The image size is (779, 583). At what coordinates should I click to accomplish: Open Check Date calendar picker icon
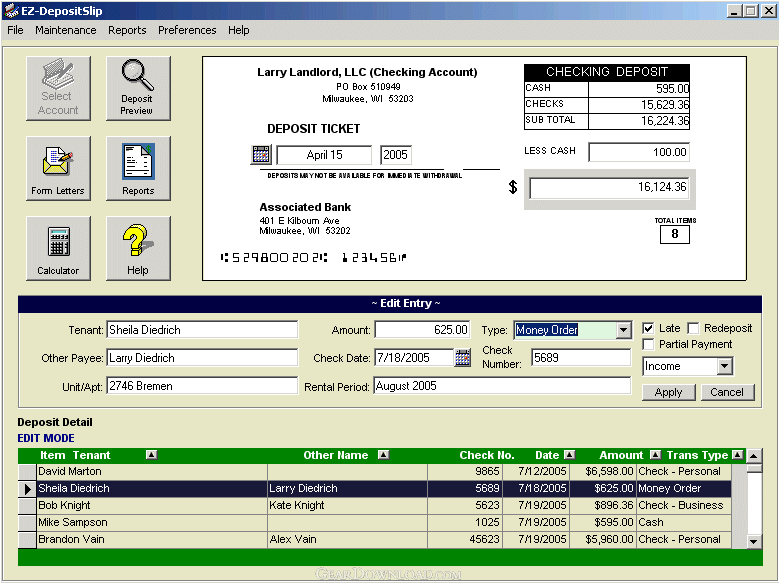coord(463,358)
